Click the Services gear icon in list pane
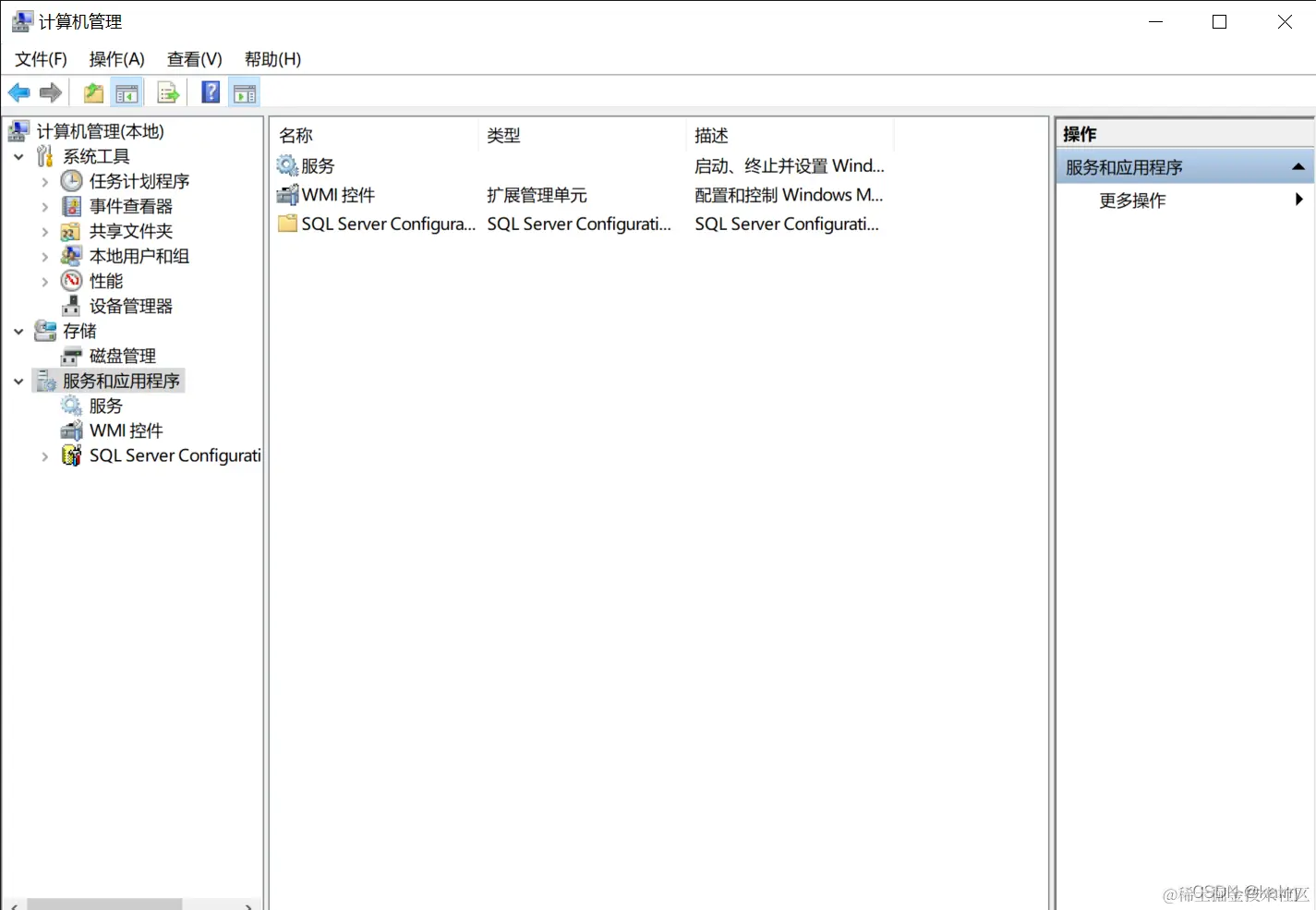This screenshot has height=910, width=1316. (287, 165)
